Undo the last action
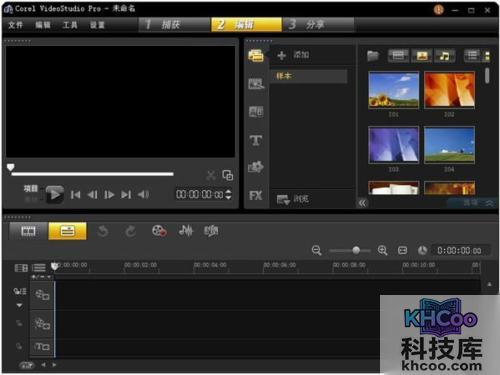 pyautogui.click(x=103, y=231)
